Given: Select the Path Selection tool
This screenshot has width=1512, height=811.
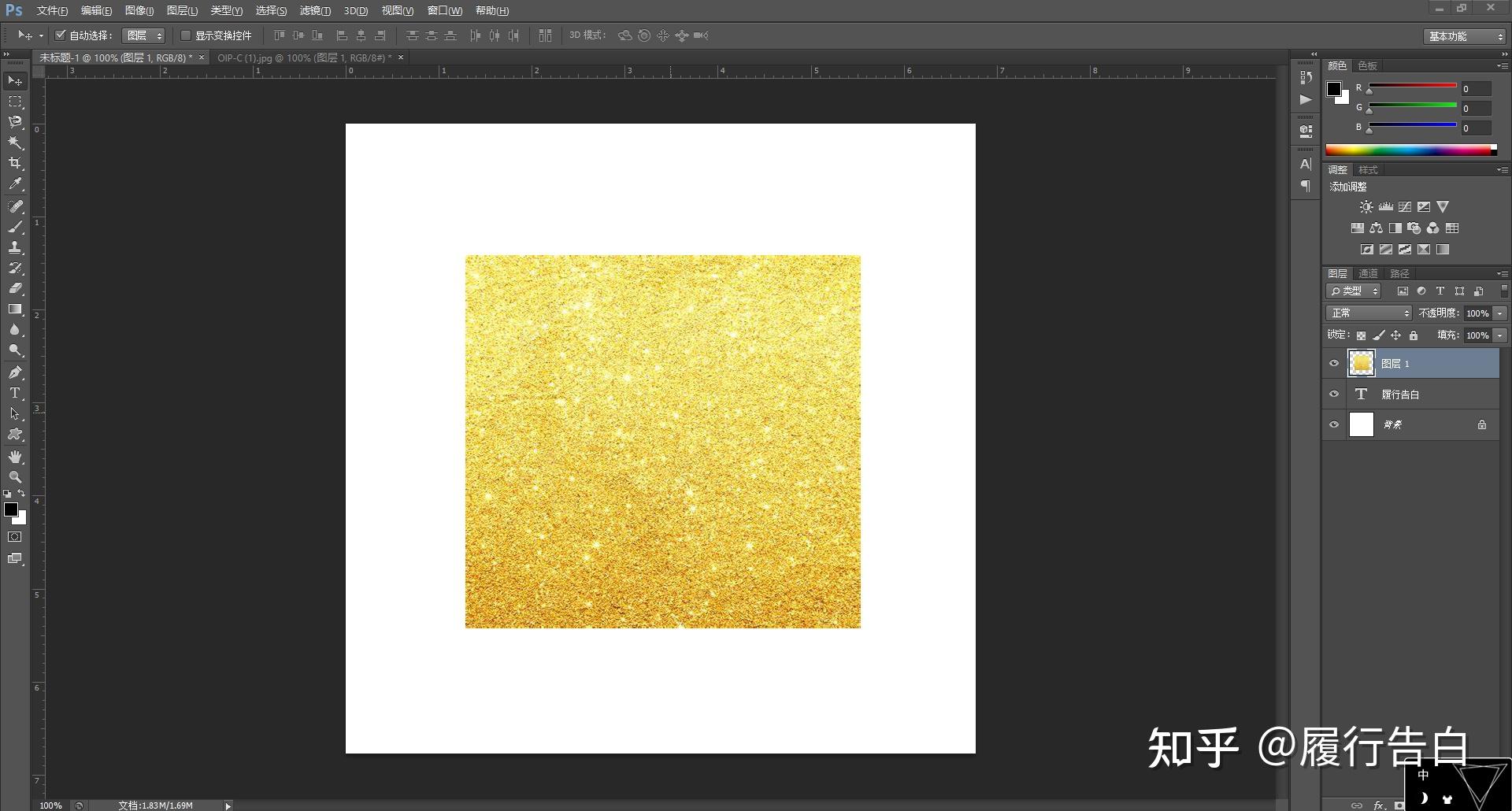Looking at the screenshot, I should click(x=15, y=413).
